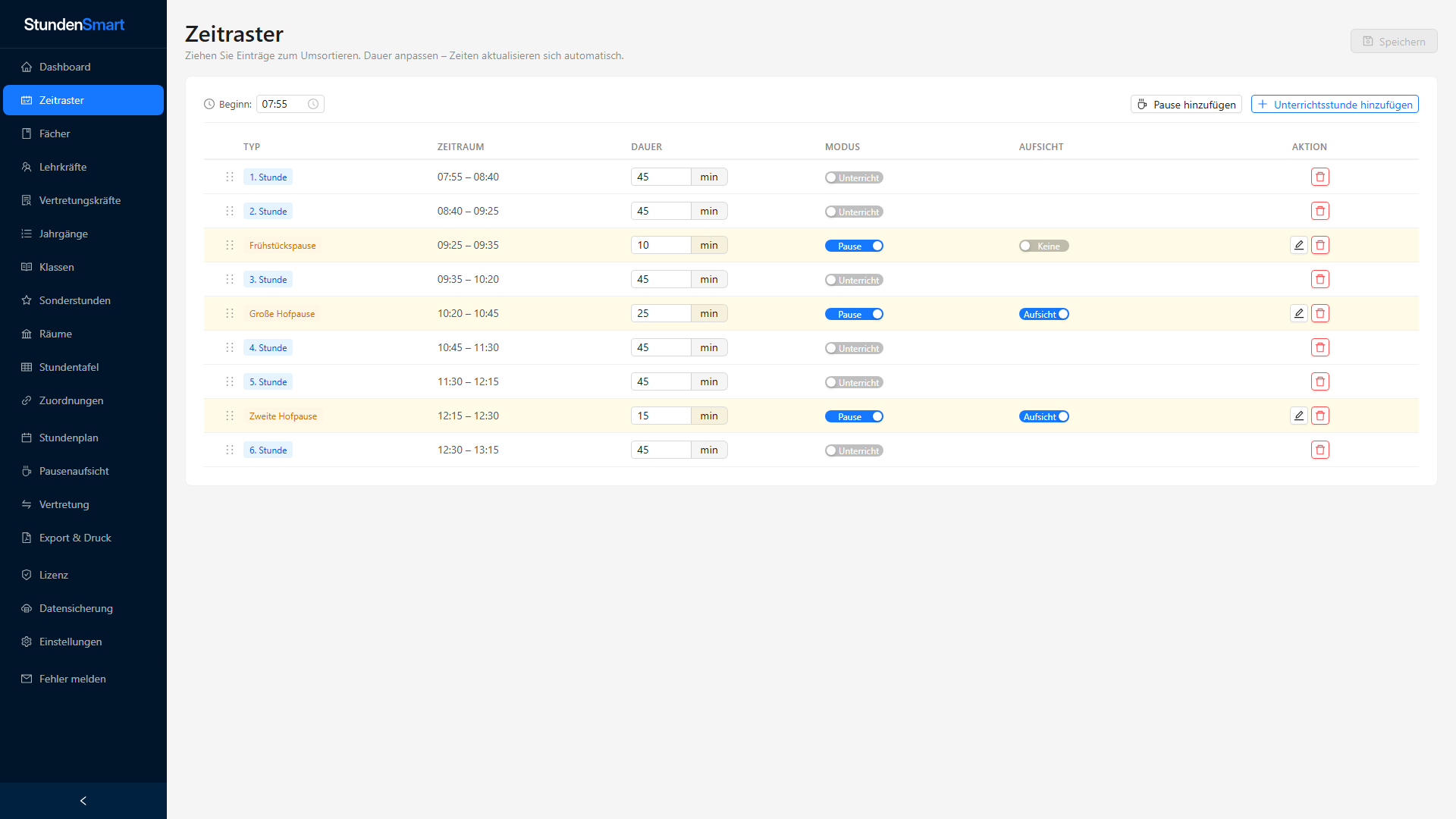
Task: Toggle mode switch of 2. Stunde
Action: click(x=854, y=212)
